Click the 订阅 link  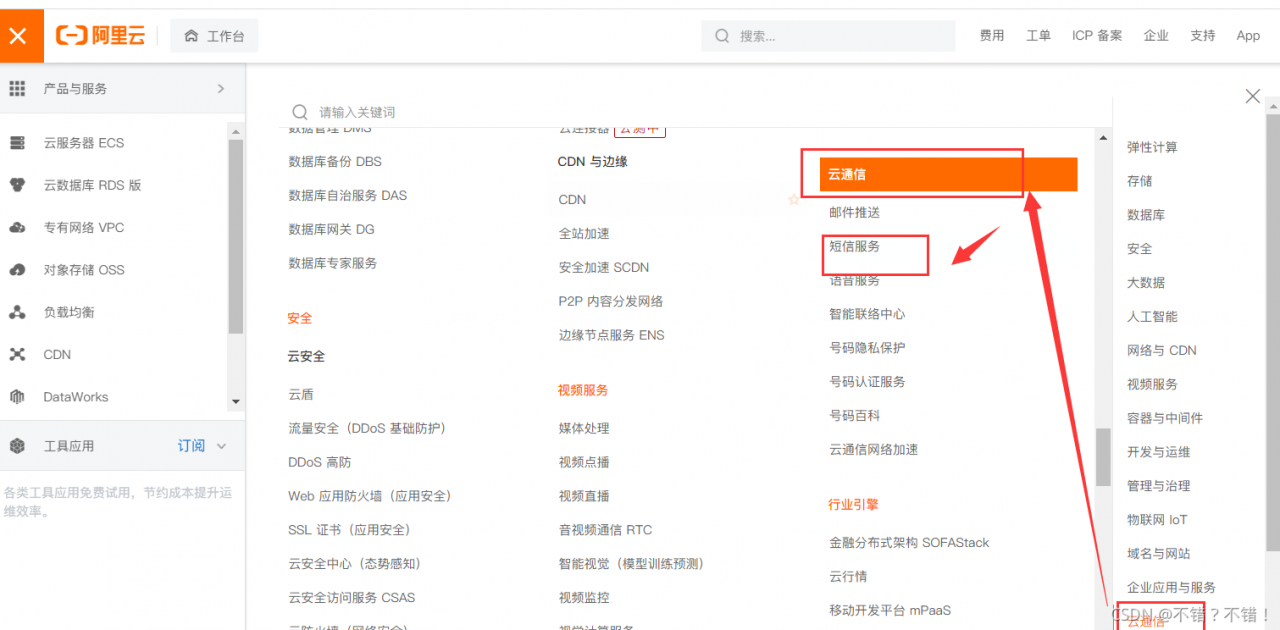click(191, 446)
